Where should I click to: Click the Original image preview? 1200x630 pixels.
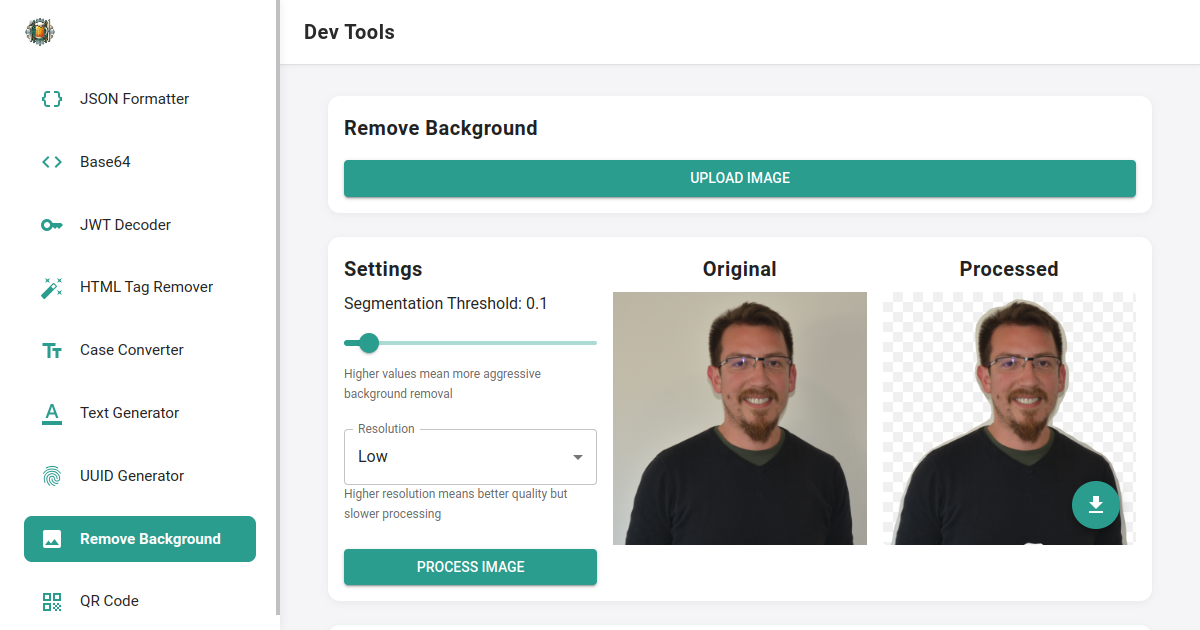click(x=740, y=418)
